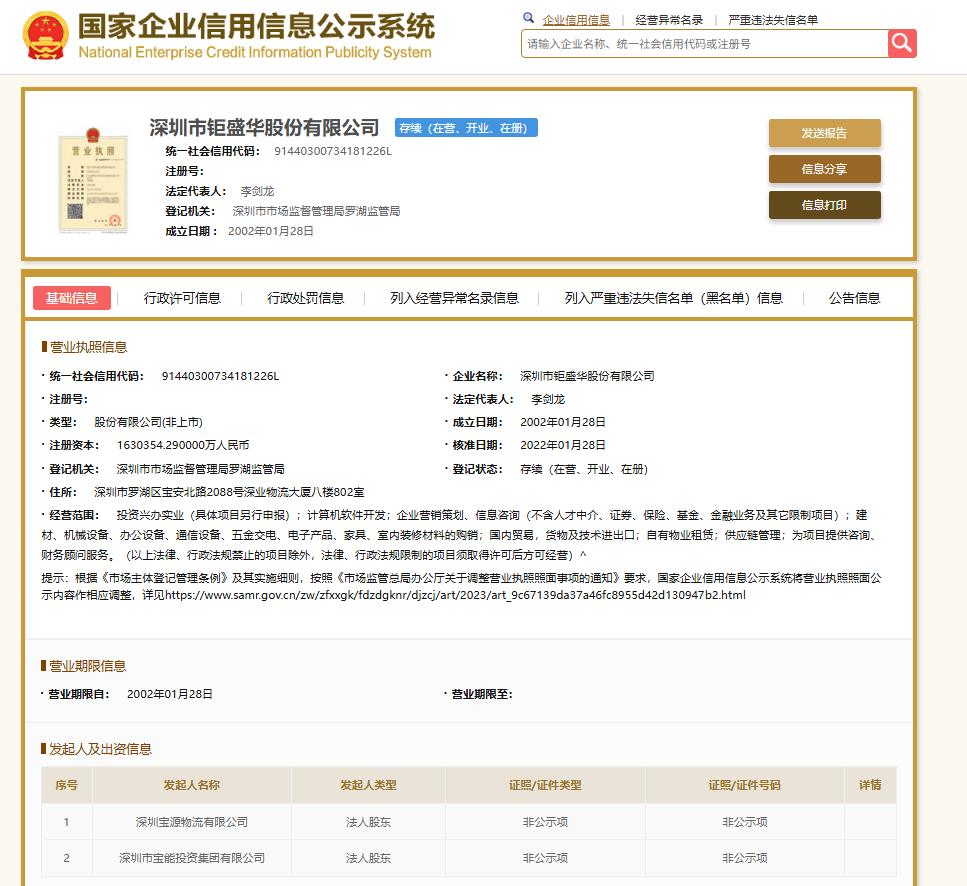Click the company title 深圳市钜盛华股份有限公司
This screenshot has width=967, height=886.
pyautogui.click(x=264, y=128)
